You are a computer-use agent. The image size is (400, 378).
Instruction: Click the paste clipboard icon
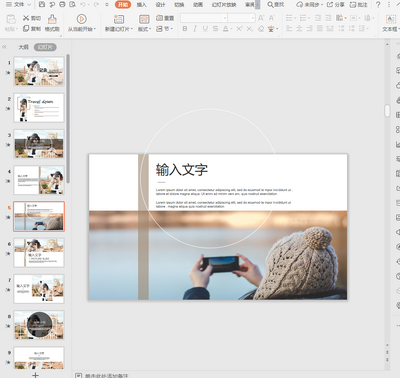(x=11, y=19)
